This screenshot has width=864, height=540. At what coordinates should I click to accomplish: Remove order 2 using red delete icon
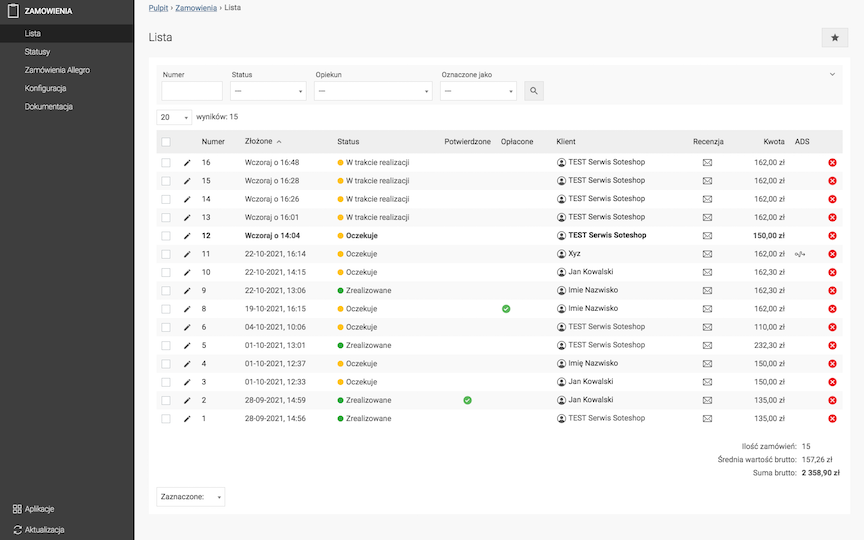[x=832, y=400]
